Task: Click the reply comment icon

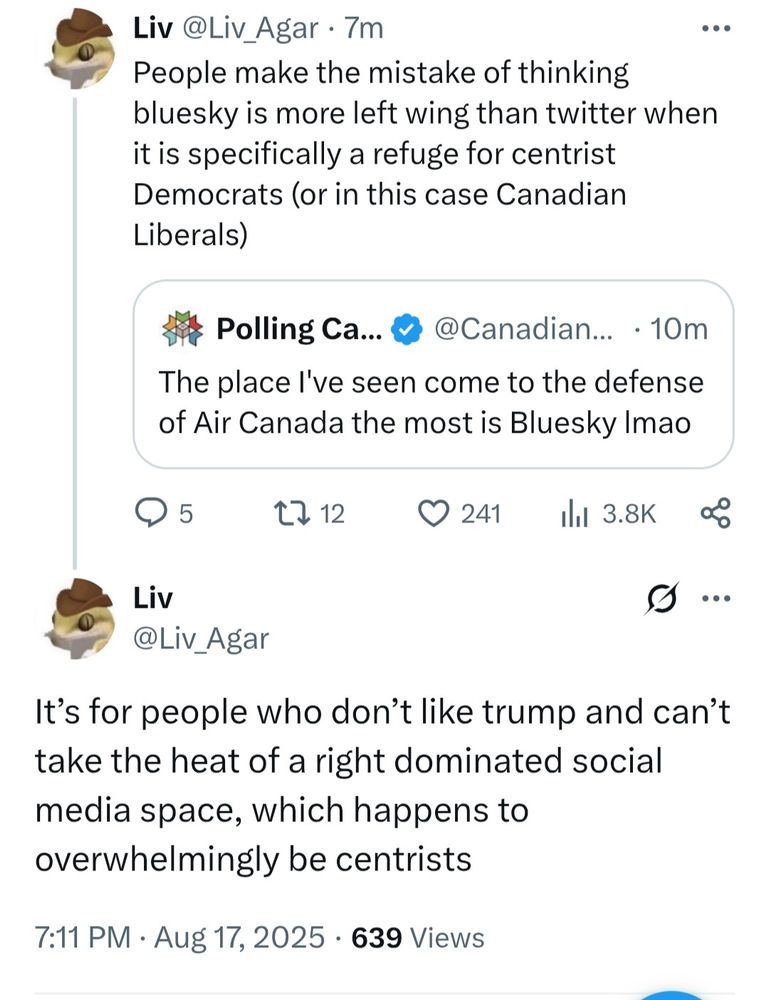Action: pyautogui.click(x=150, y=514)
